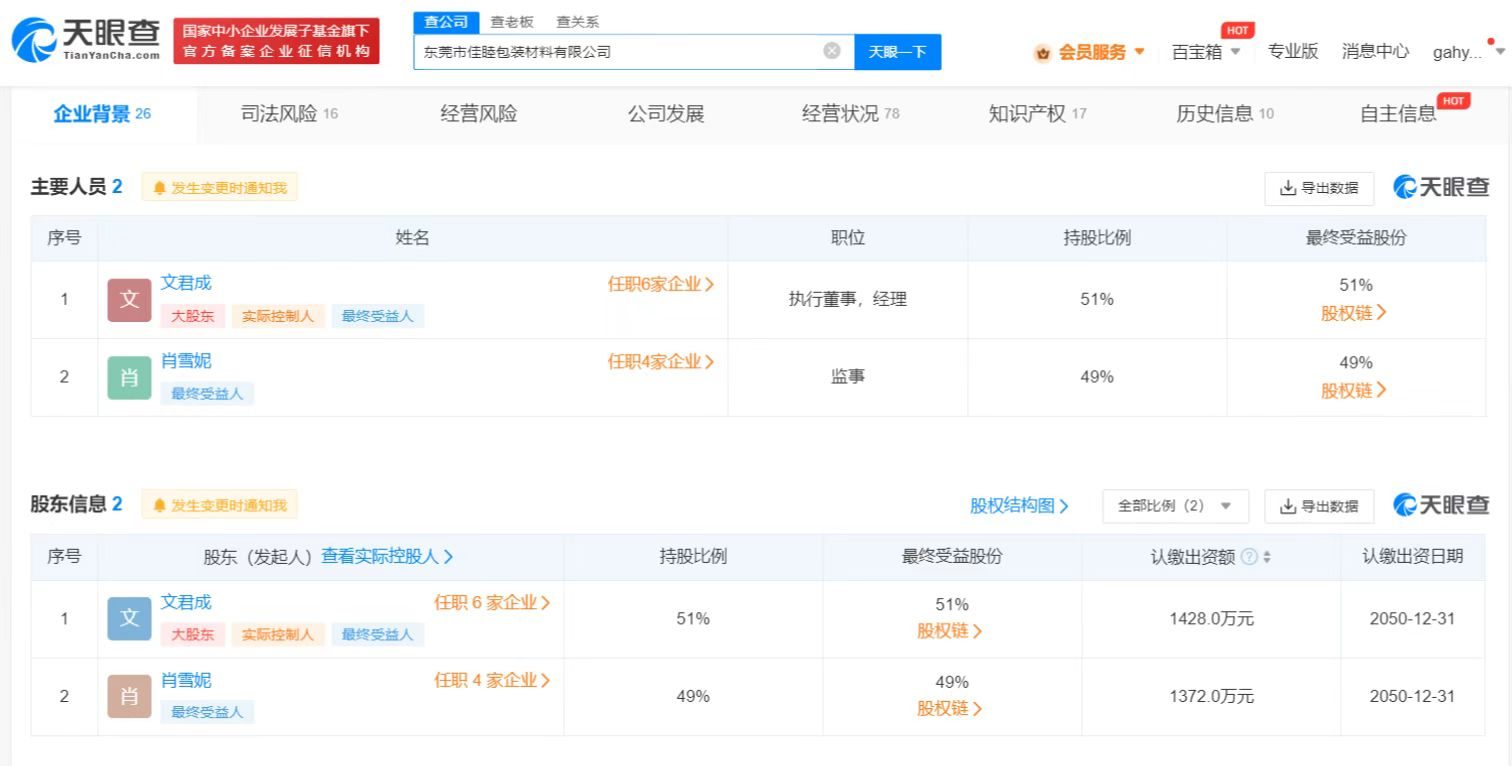1512x766 pixels.
Task: Click the 天眼查 watermark logo in 股东信息 section
Action: click(x=1441, y=505)
